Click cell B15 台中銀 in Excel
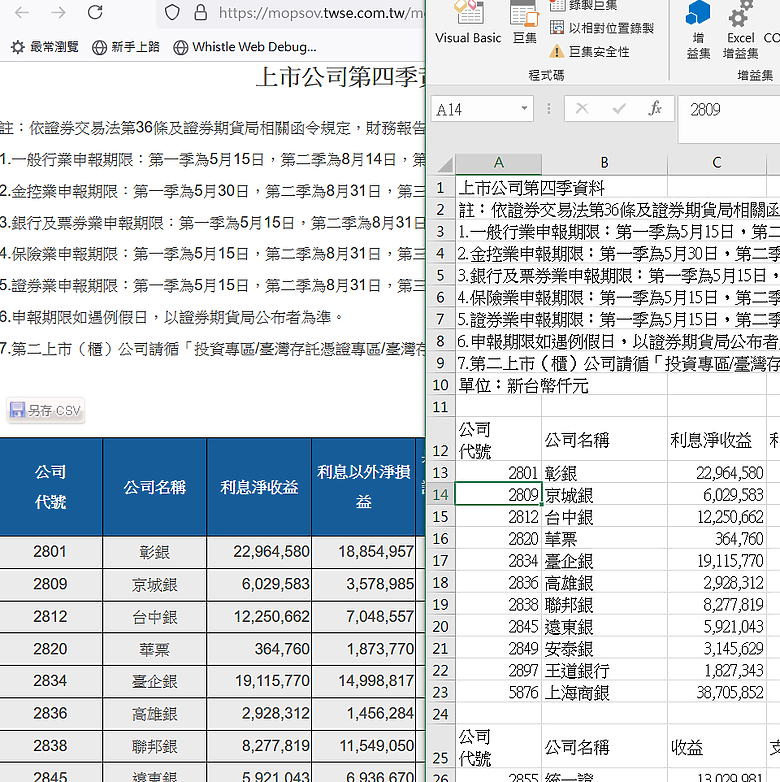 click(x=604, y=517)
